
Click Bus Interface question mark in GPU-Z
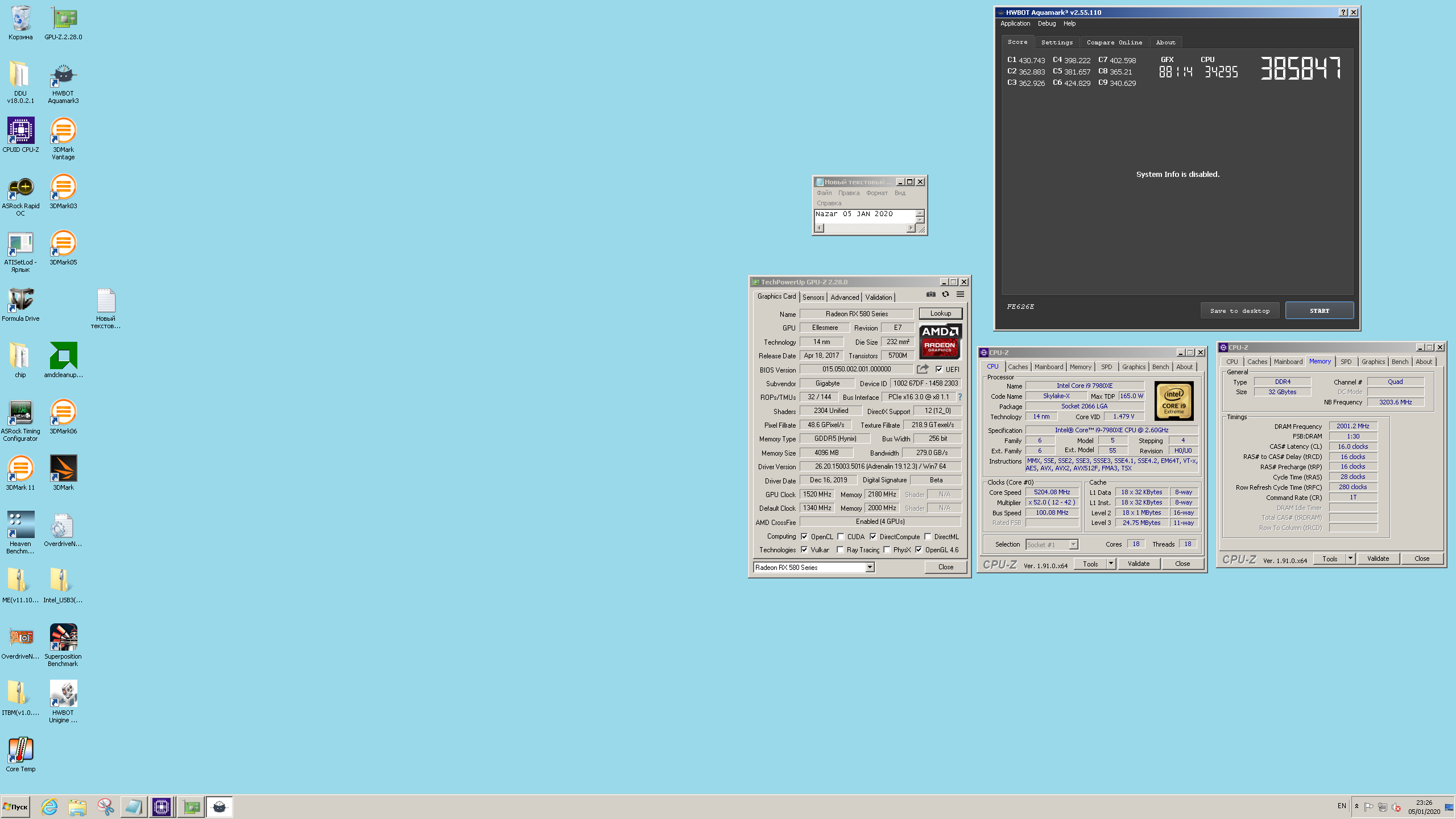960,397
